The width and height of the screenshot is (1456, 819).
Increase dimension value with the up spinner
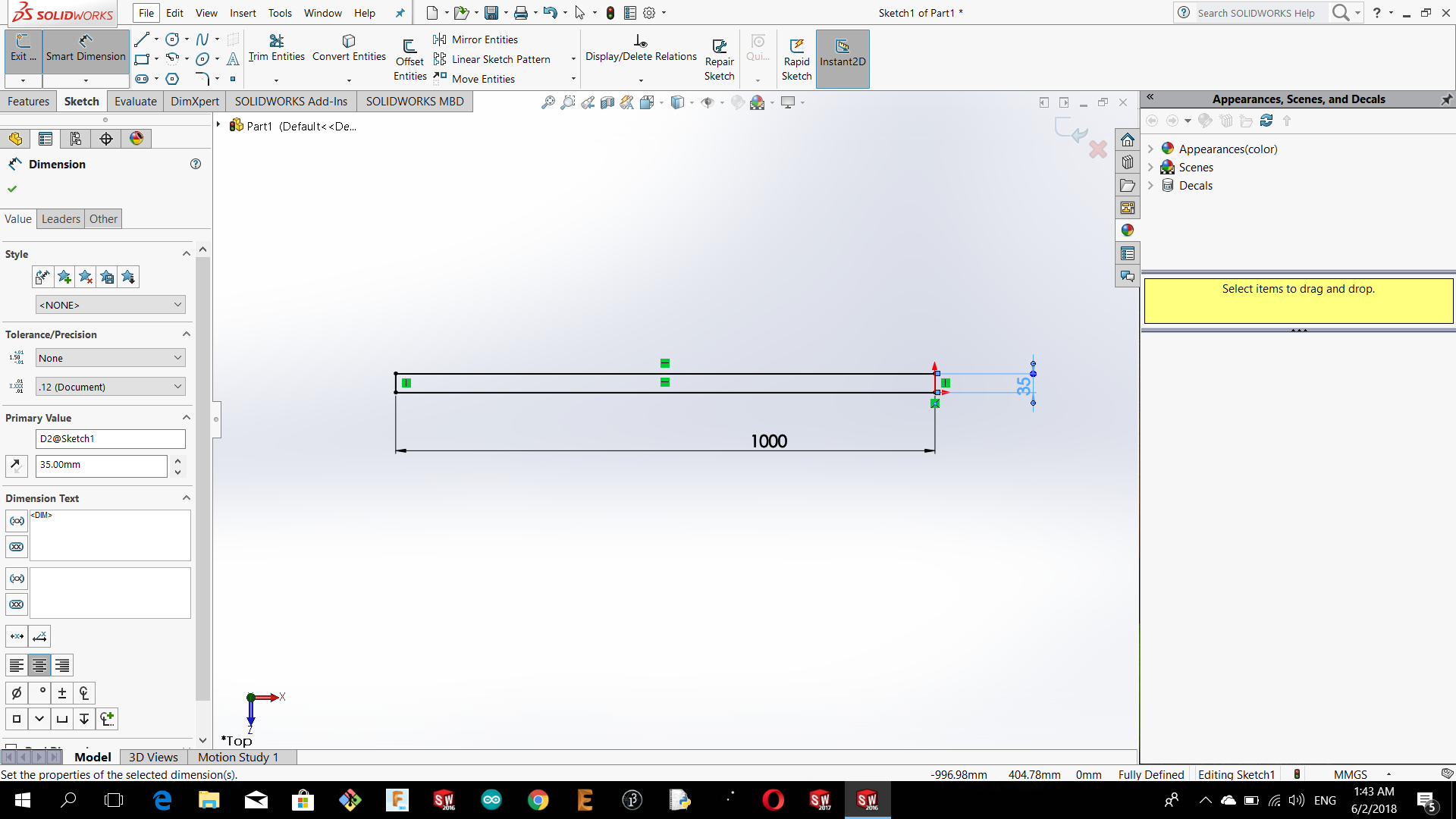[x=177, y=460]
